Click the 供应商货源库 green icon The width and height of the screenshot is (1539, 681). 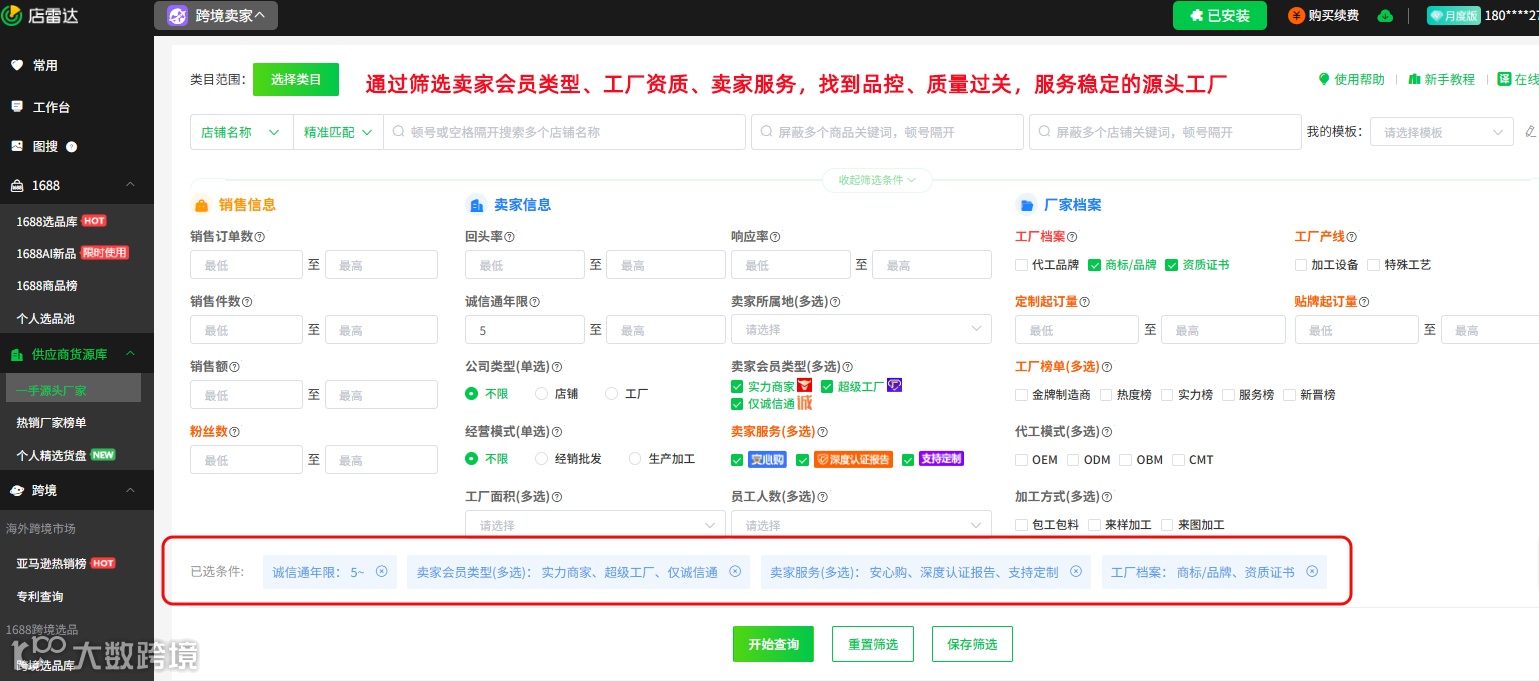pyautogui.click(x=17, y=354)
